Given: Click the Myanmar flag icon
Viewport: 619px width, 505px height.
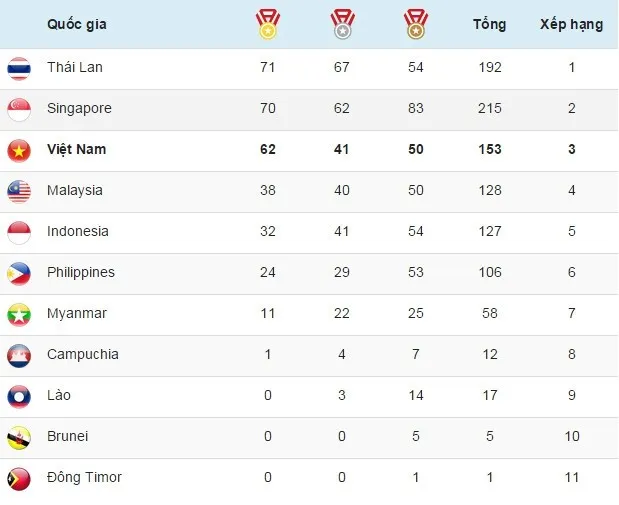Looking at the screenshot, I should click(x=19, y=315).
